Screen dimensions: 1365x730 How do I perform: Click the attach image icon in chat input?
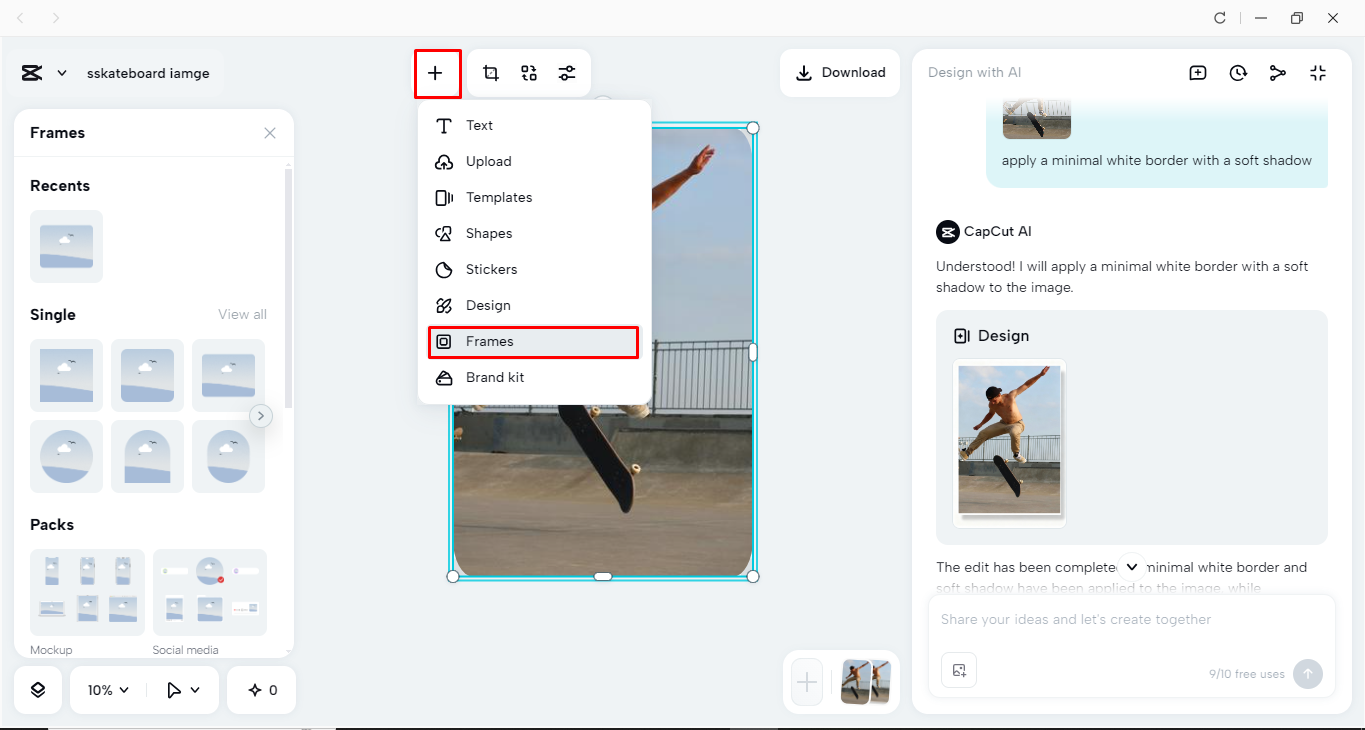pos(959,670)
